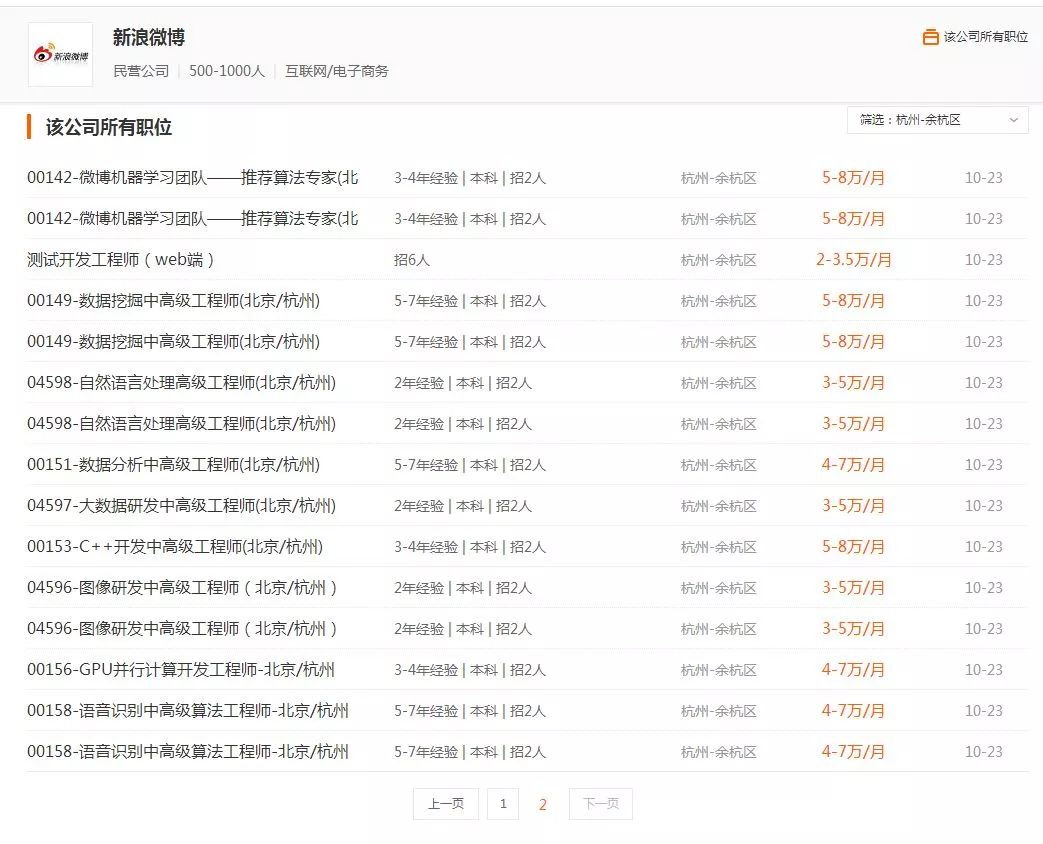Select page 2 in the pagination
Screen dimensions: 1043x844
pos(543,805)
